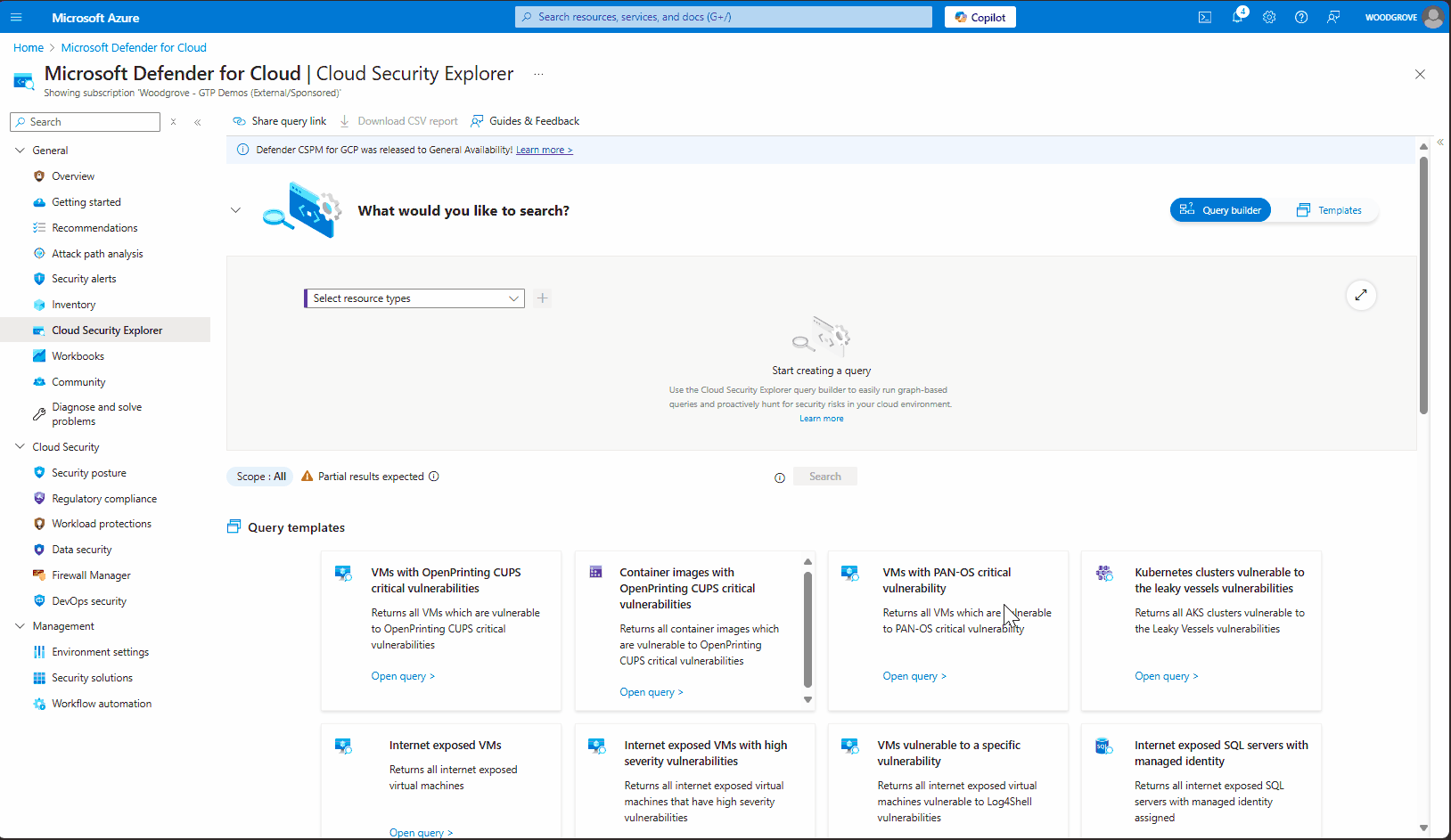The height and width of the screenshot is (840, 1451).
Task: Click the Security posture shield icon
Action: (39, 473)
